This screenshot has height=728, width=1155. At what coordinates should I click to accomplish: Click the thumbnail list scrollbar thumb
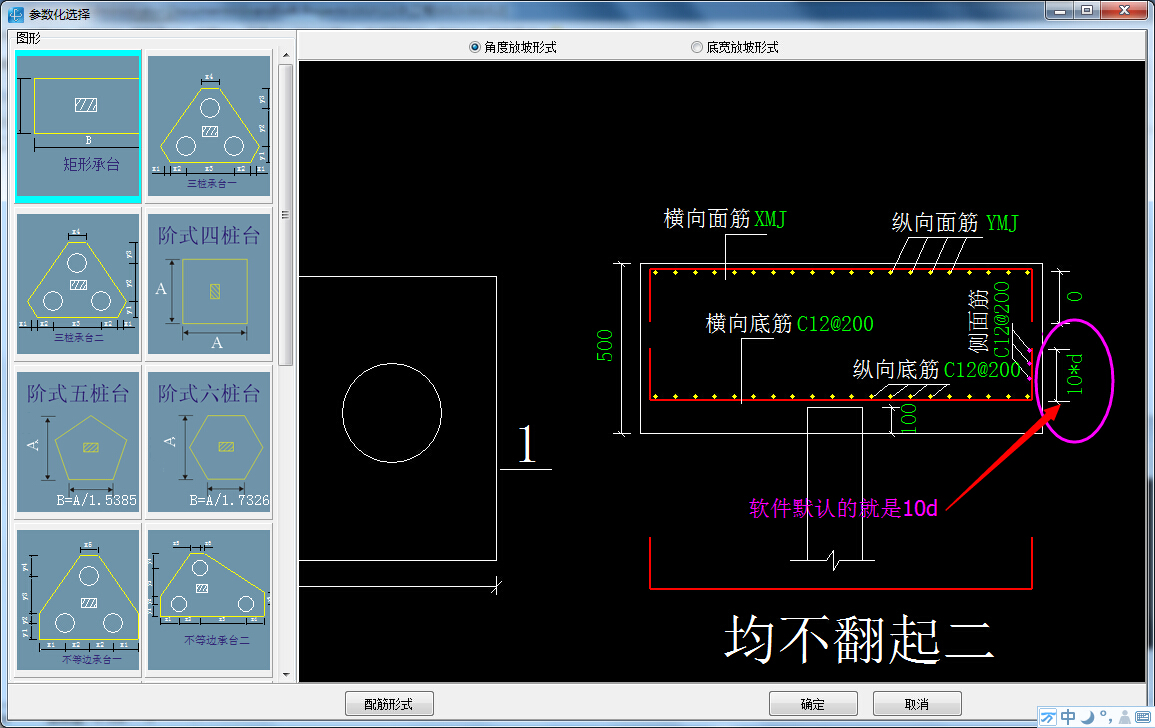click(x=286, y=215)
